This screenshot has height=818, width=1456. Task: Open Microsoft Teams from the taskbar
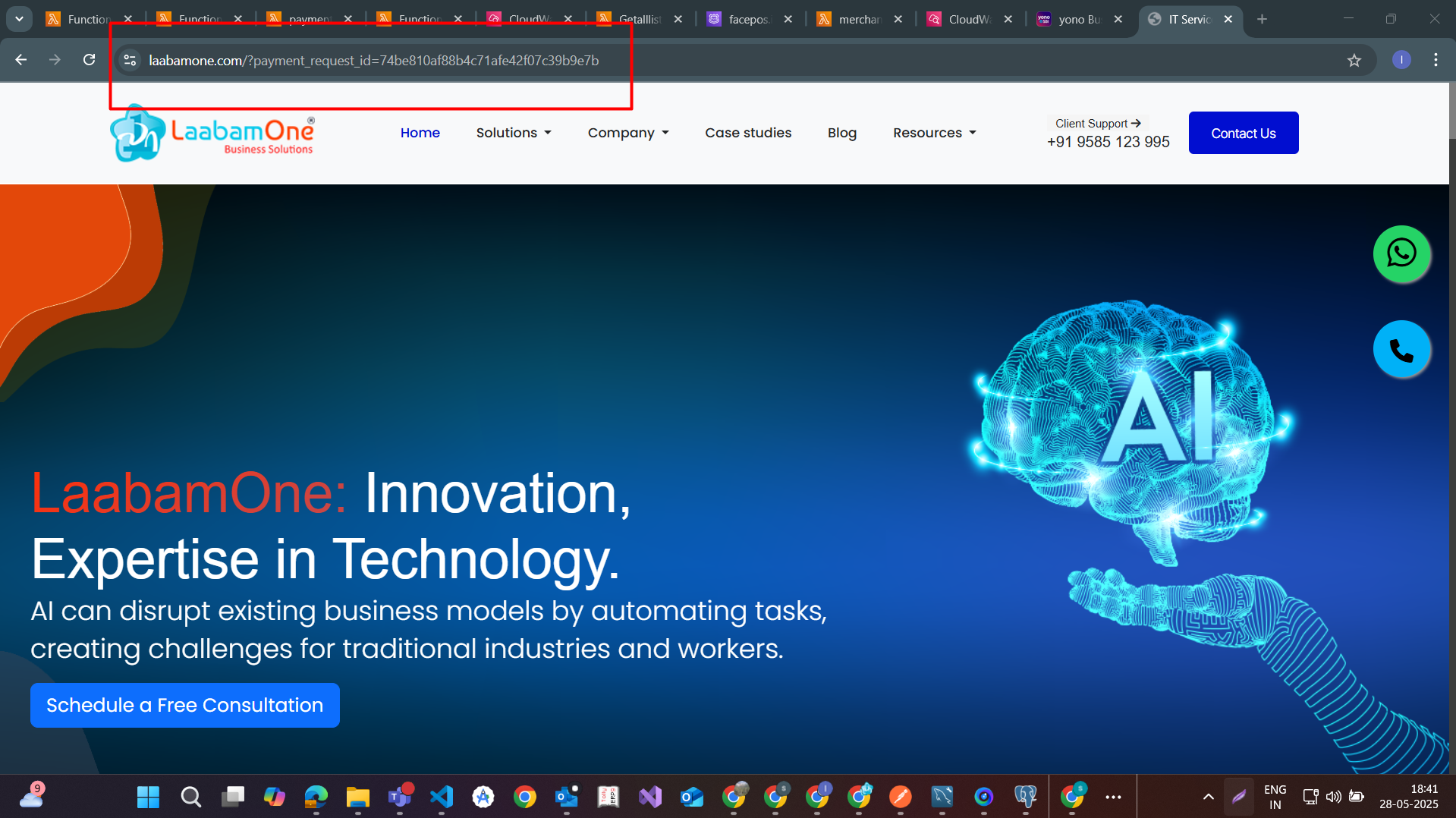pos(400,797)
